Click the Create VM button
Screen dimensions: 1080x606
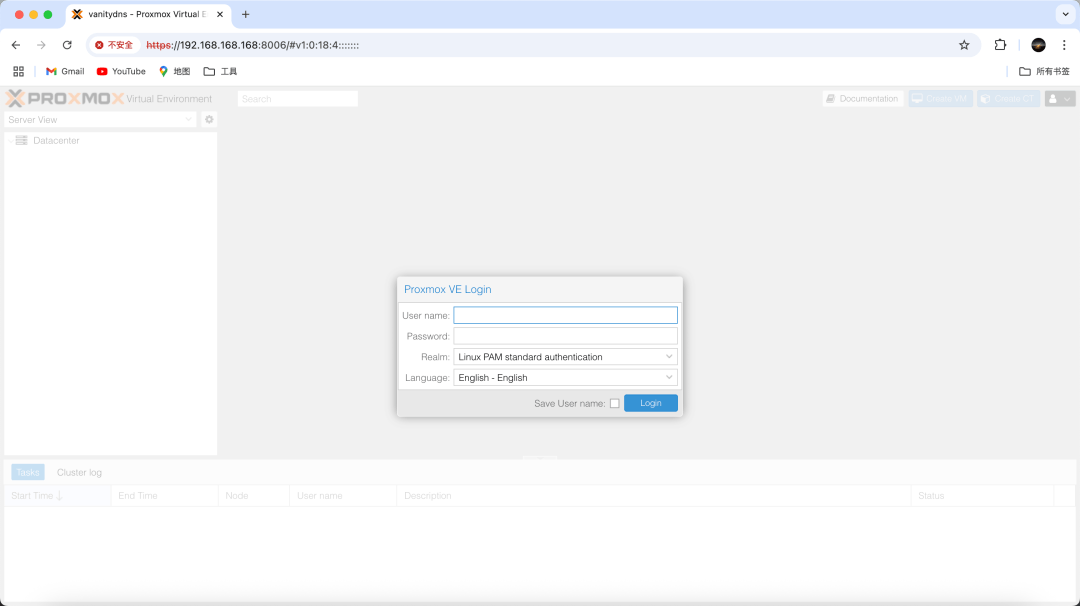pos(940,98)
